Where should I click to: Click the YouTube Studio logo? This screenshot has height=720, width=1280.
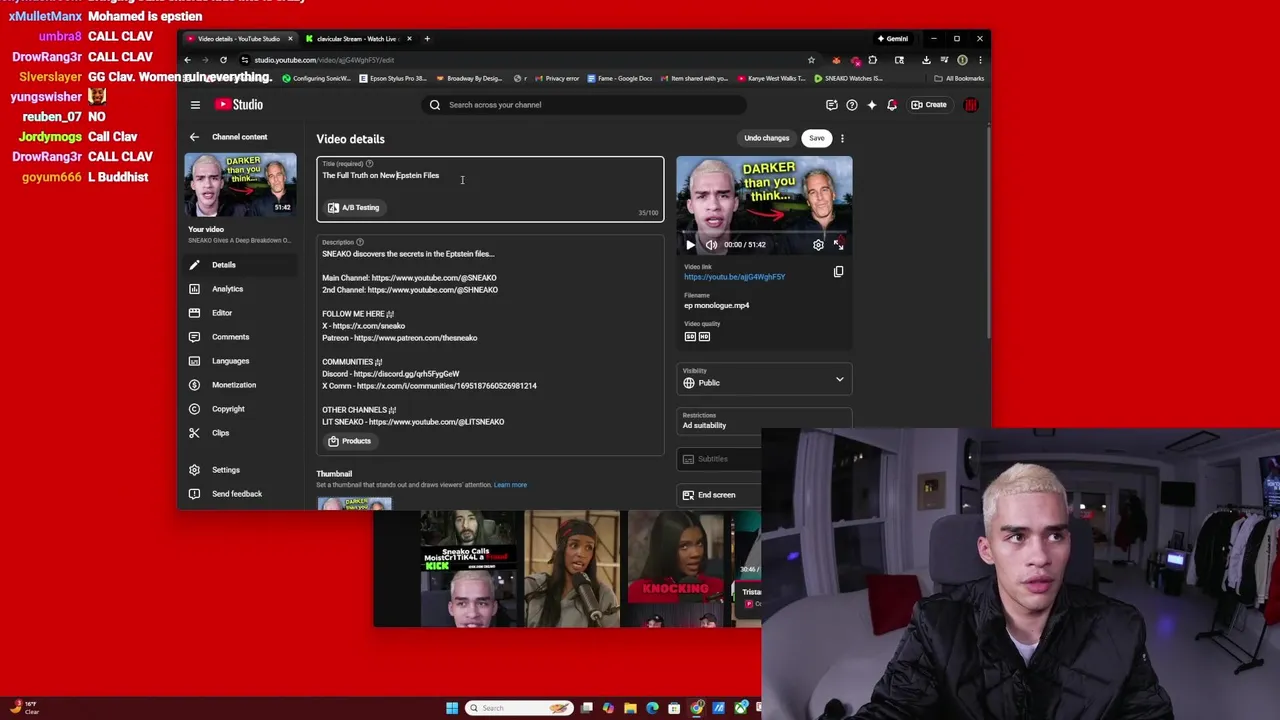tap(239, 105)
